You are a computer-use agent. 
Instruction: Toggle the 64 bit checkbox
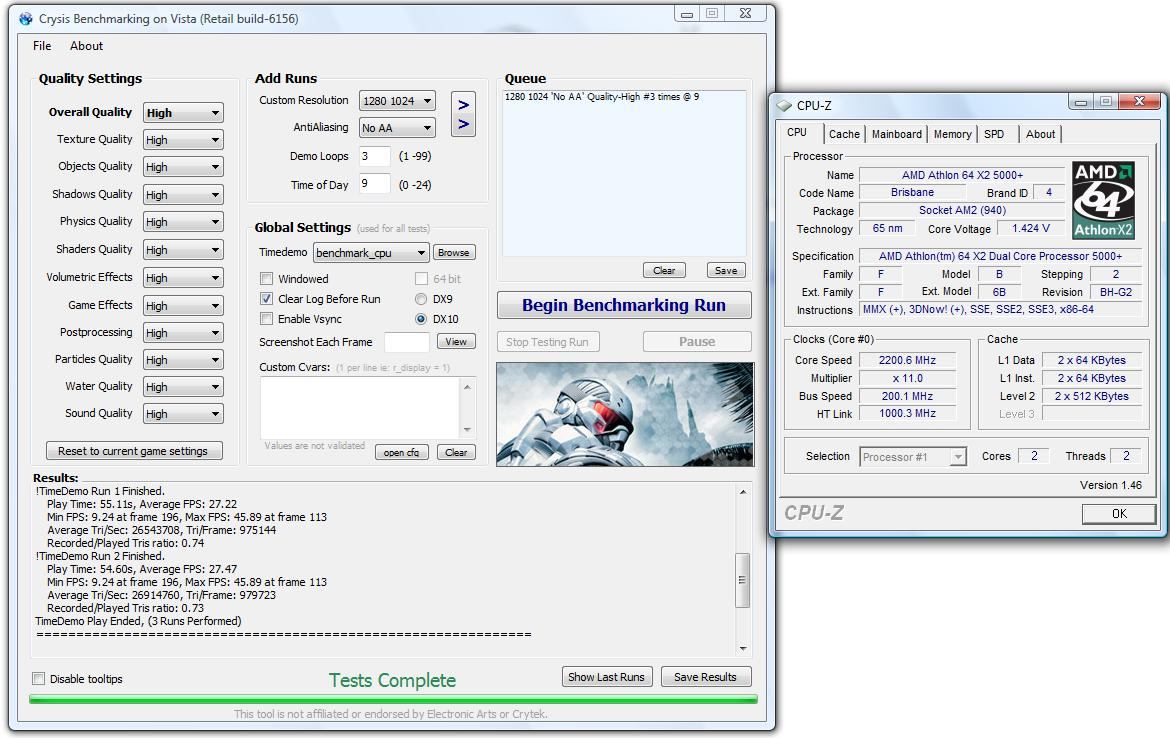coord(421,278)
